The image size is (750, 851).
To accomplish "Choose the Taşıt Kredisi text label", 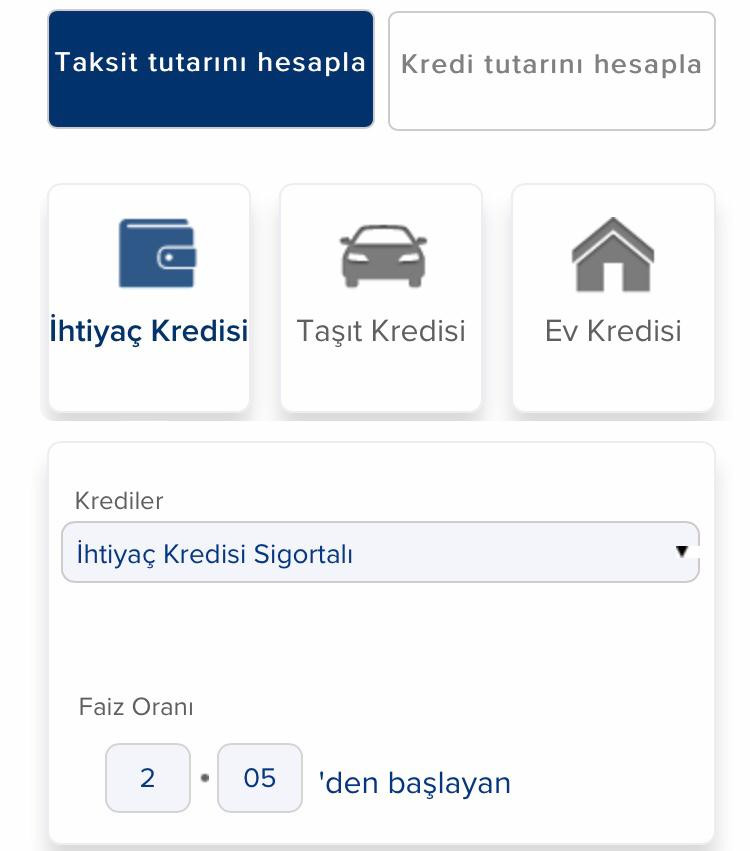I will tap(381, 331).
